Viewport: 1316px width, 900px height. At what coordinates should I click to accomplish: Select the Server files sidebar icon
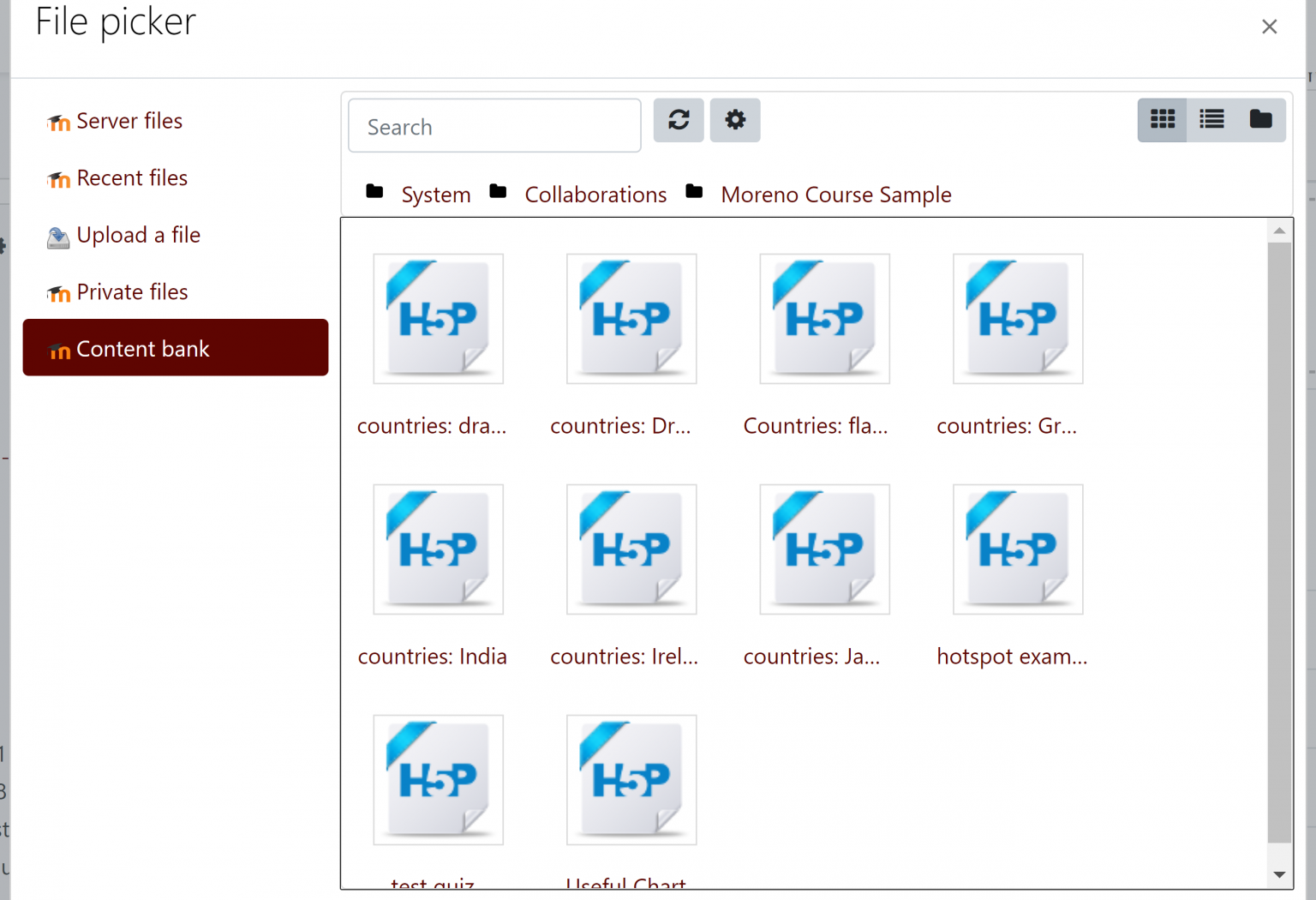(58, 122)
